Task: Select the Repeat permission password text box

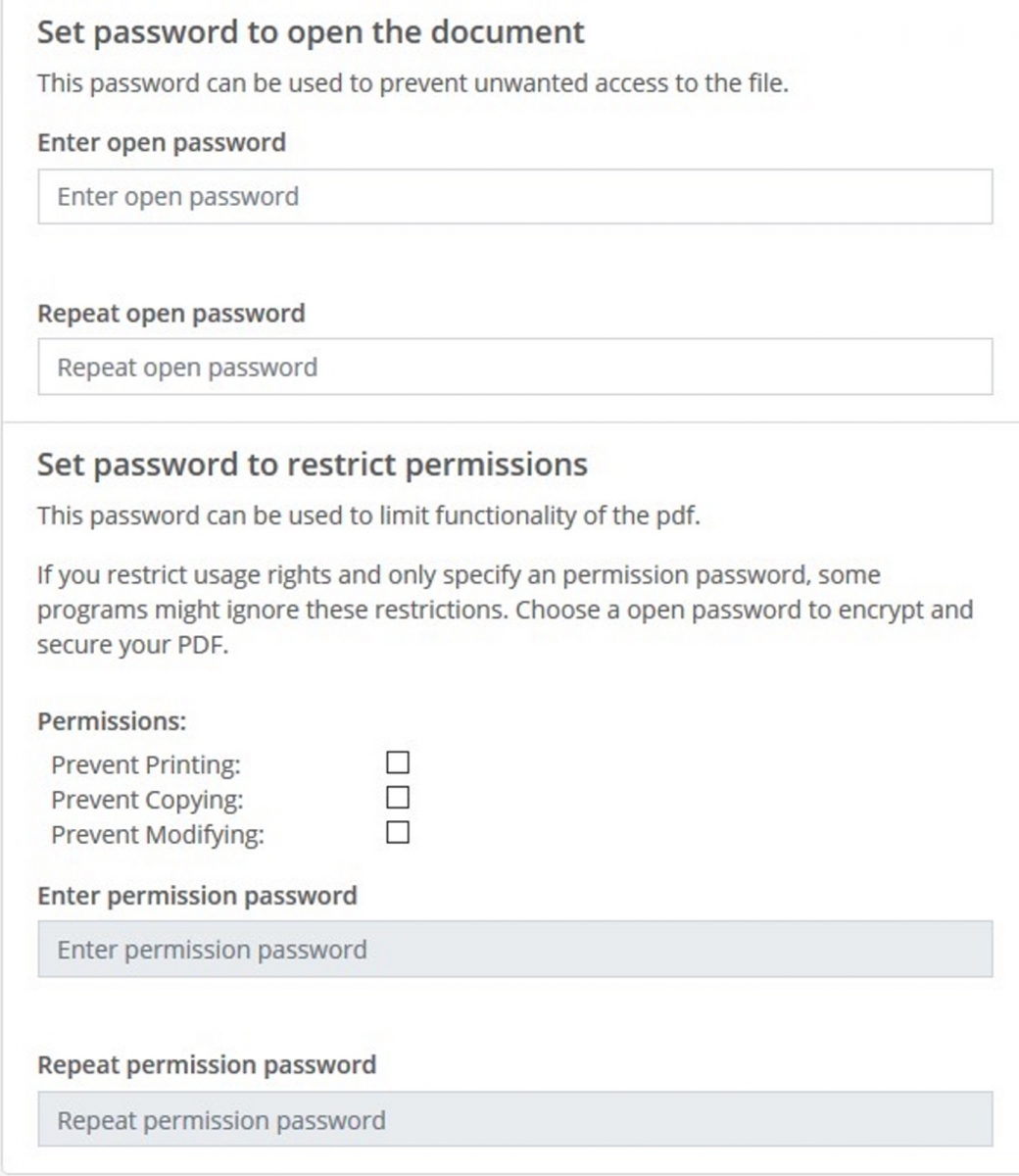Action: pos(514,1120)
